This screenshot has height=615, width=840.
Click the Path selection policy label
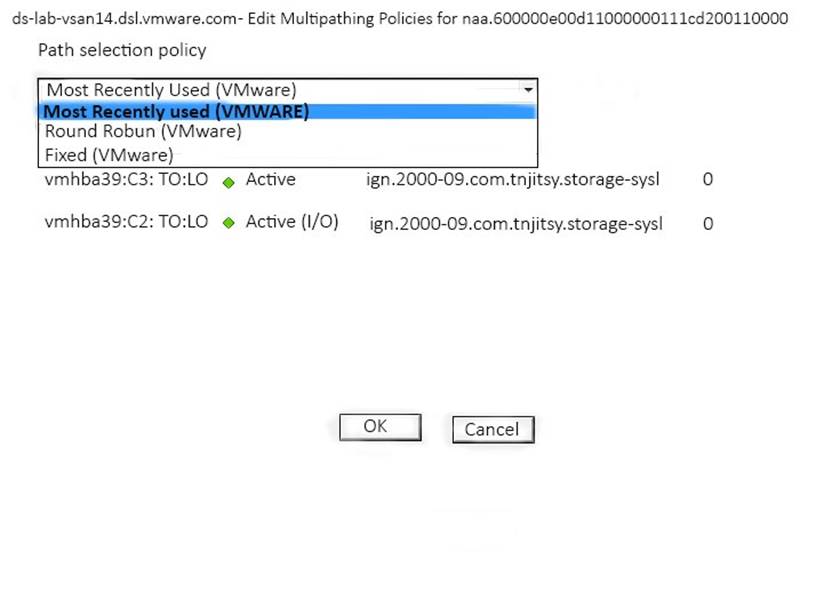click(x=122, y=50)
